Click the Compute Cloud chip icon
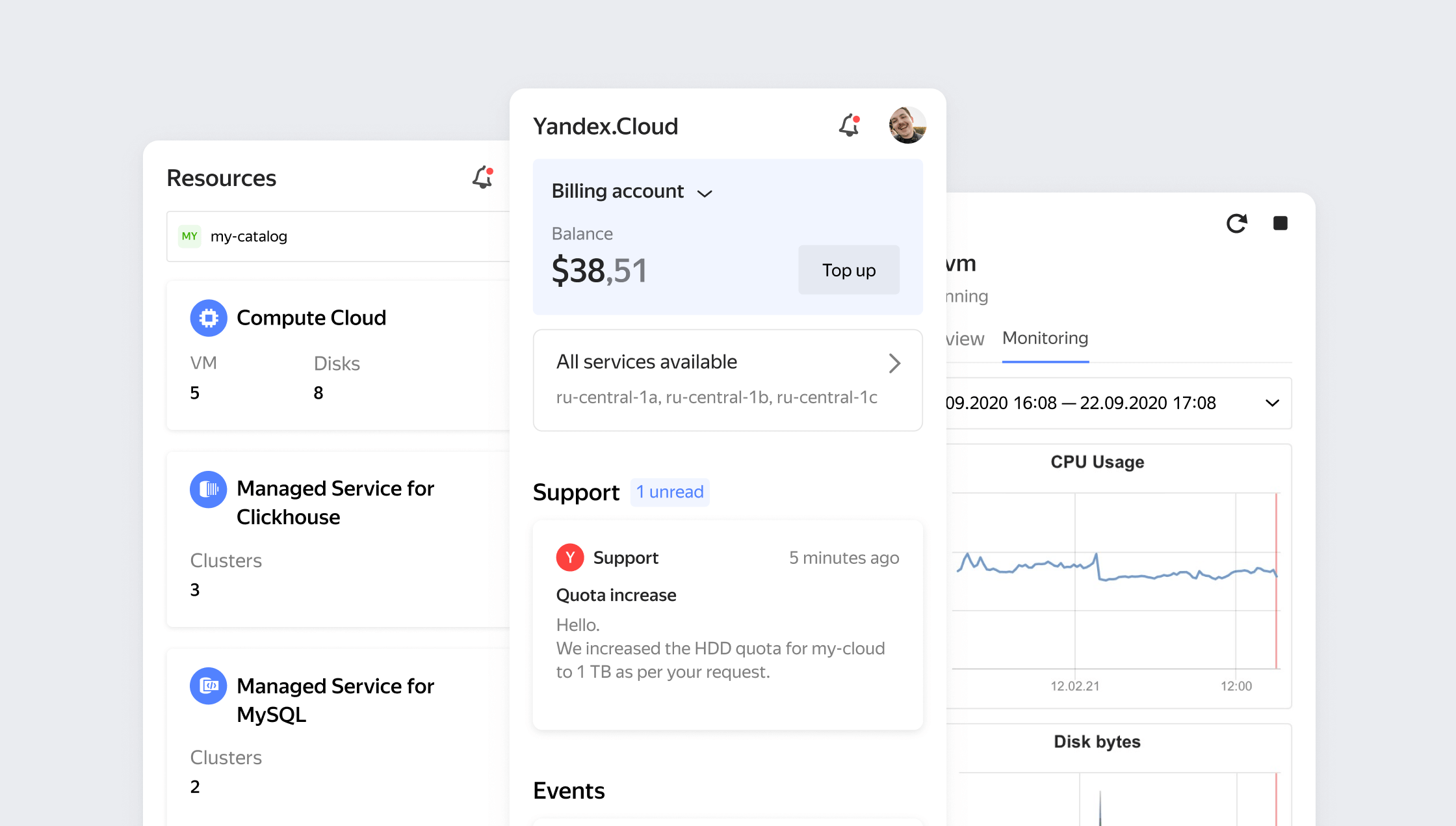The height and width of the screenshot is (826, 1456). coord(209,318)
